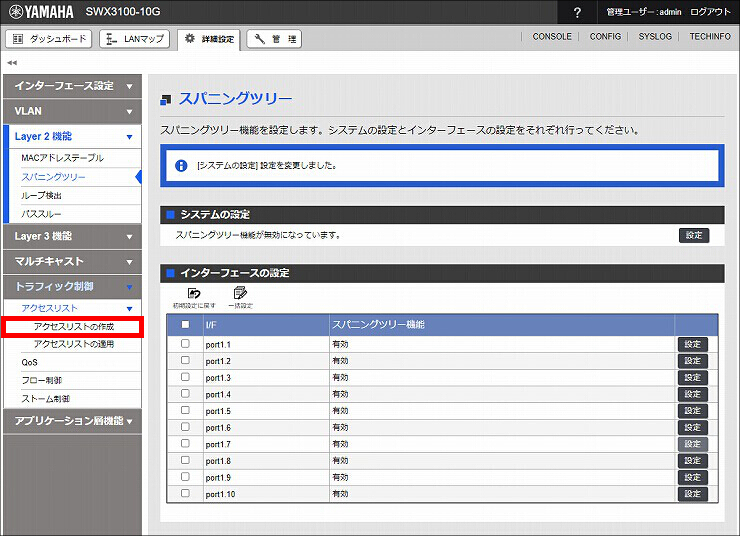Select the 詳細設定 tab
The image size is (740, 536).
[209, 39]
